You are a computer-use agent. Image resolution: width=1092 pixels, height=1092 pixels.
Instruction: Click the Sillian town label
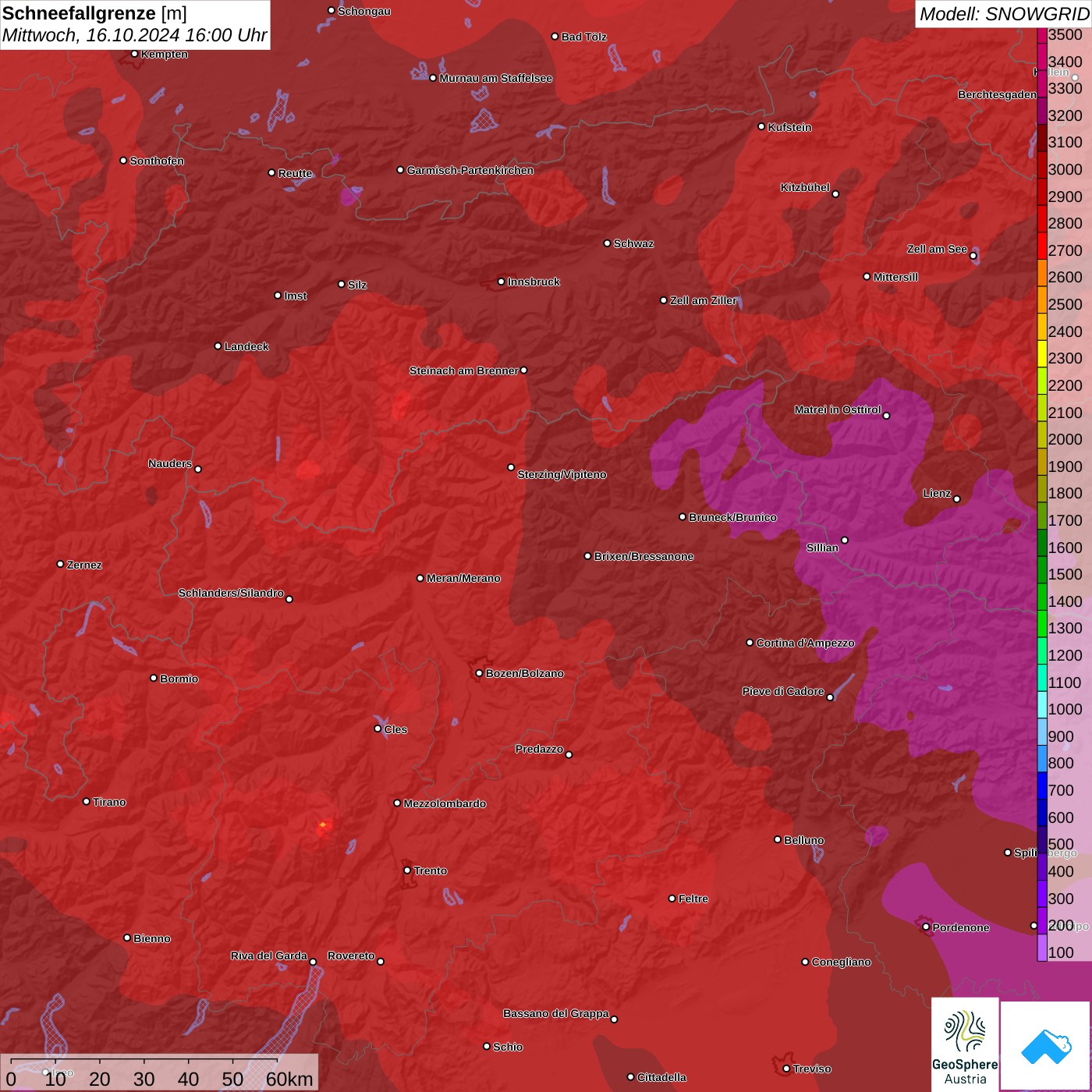click(822, 548)
